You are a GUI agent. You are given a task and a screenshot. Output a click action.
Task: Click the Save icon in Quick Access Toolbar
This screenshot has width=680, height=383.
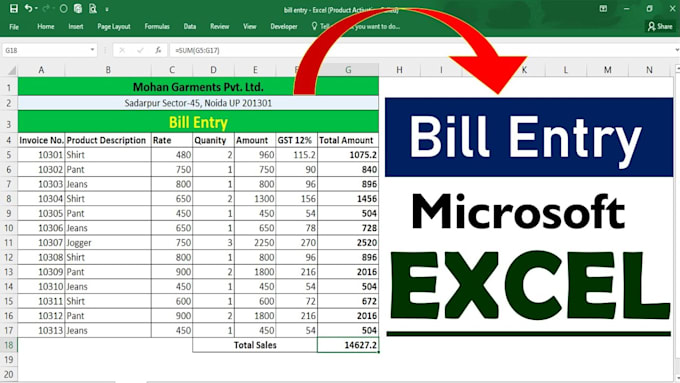click(14, 8)
